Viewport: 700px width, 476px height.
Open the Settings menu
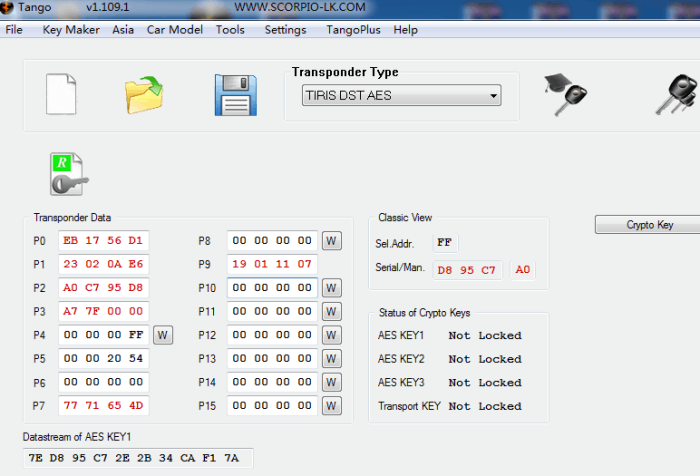[x=285, y=30]
